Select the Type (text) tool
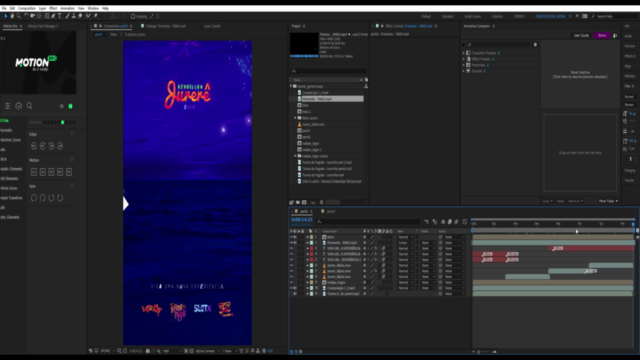This screenshot has height=360, width=640. 60,16
